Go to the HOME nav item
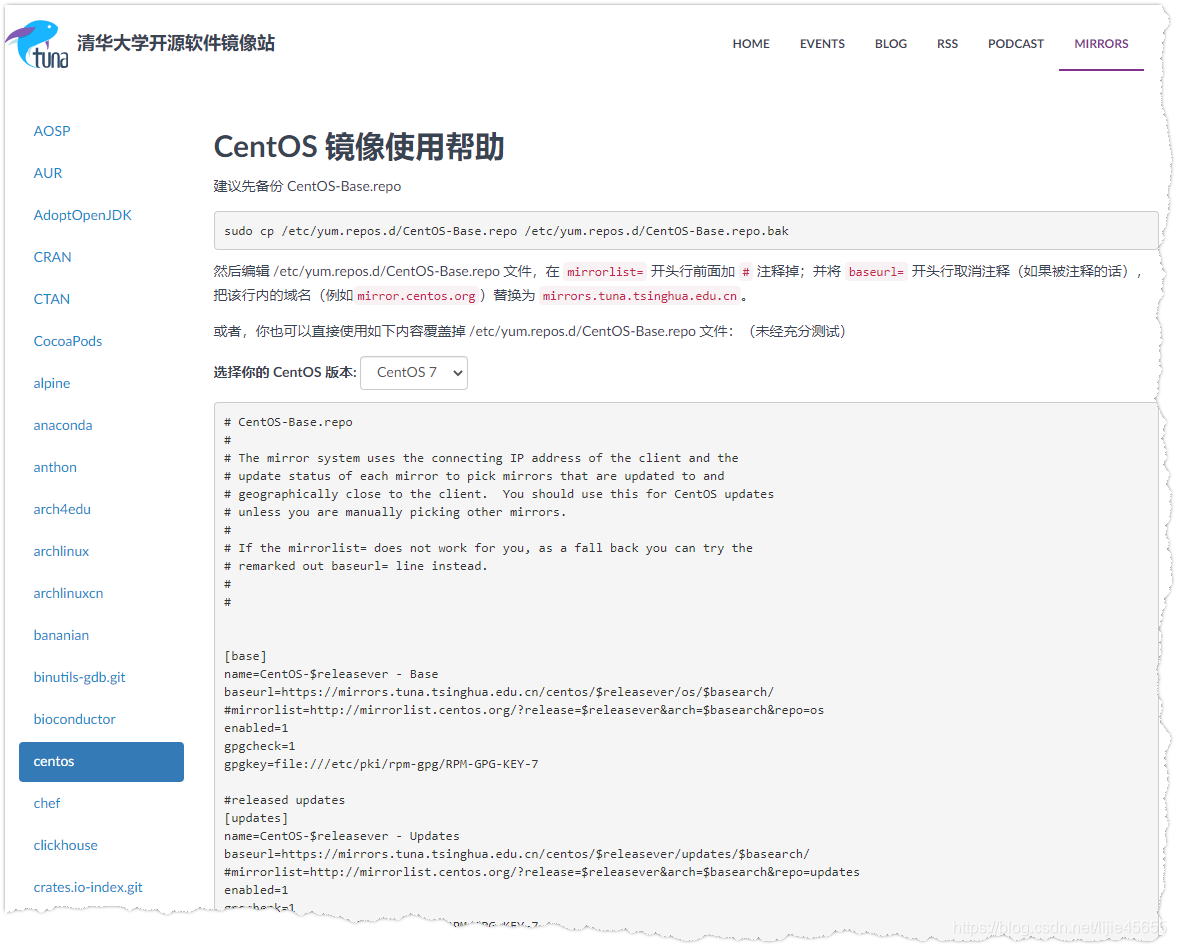The width and height of the screenshot is (1177, 946). pyautogui.click(x=751, y=44)
